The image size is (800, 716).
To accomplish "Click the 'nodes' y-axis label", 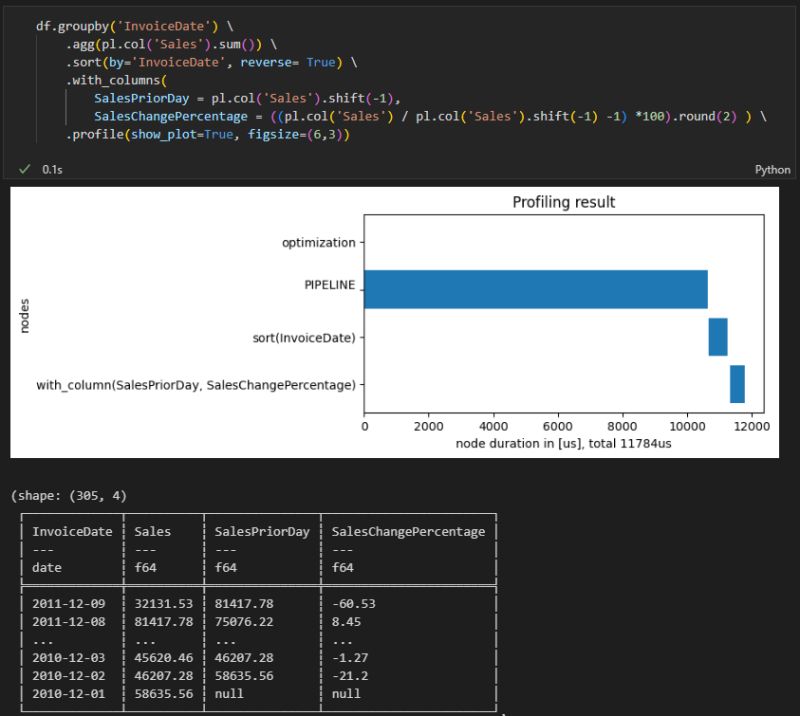I will (x=24, y=316).
